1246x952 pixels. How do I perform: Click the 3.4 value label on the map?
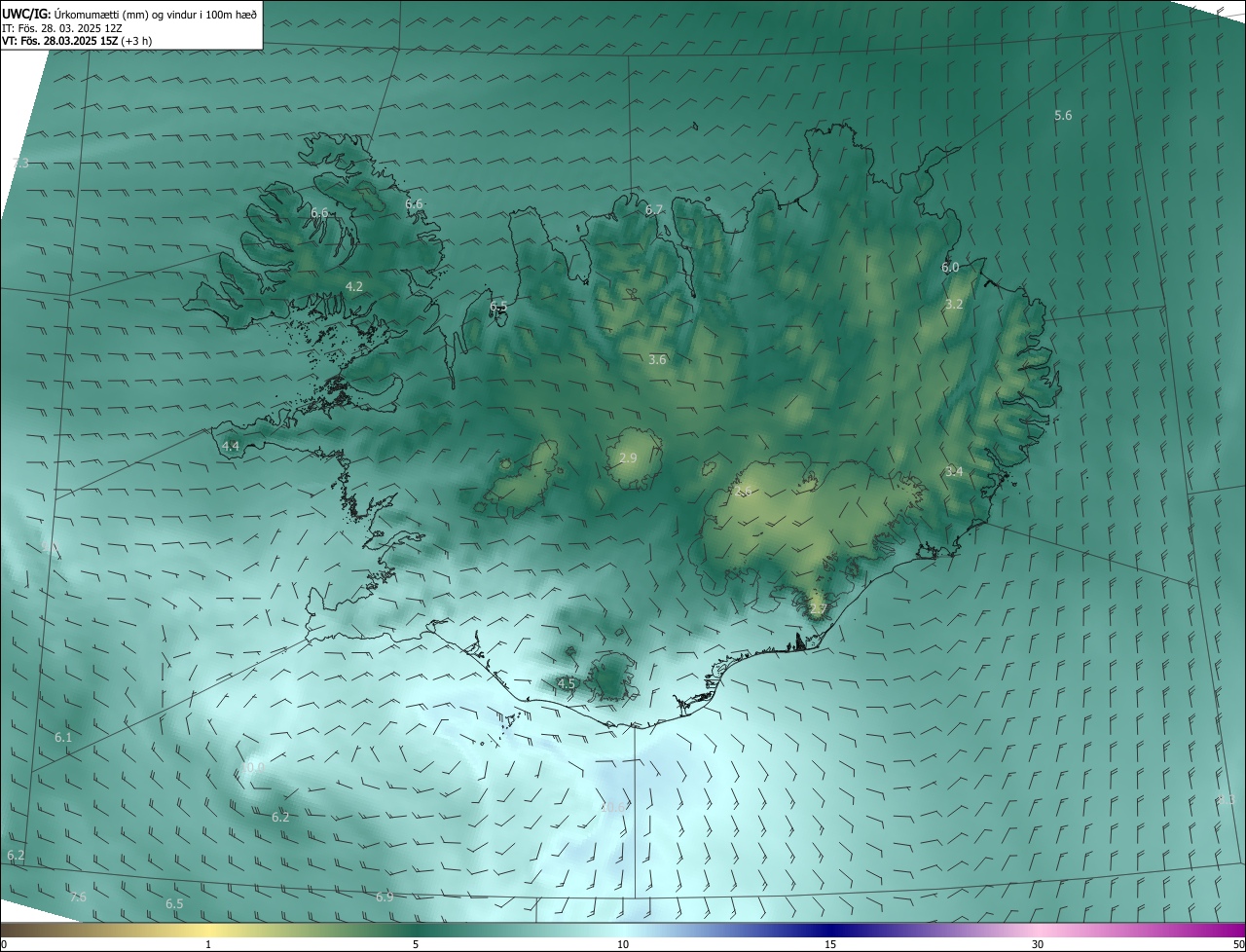954,472
